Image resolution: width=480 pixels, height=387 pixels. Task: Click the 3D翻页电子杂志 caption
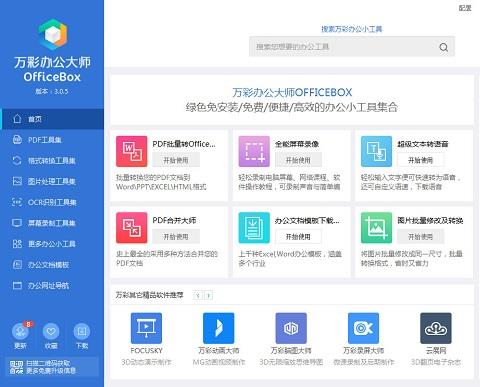(436, 362)
